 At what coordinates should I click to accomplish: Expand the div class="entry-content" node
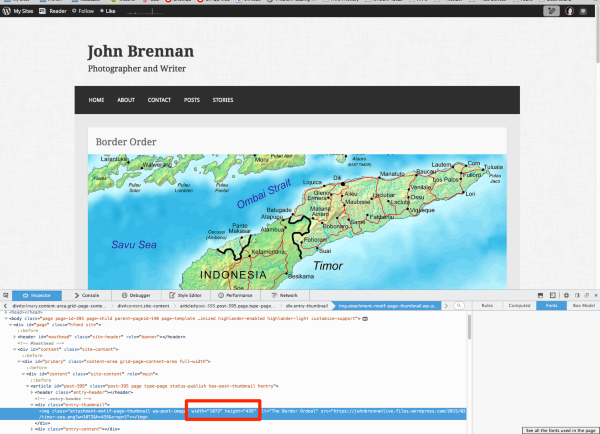[x=32, y=429]
